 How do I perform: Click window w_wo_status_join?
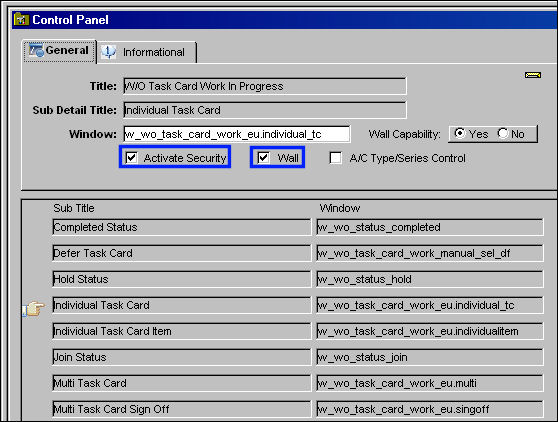[430, 357]
